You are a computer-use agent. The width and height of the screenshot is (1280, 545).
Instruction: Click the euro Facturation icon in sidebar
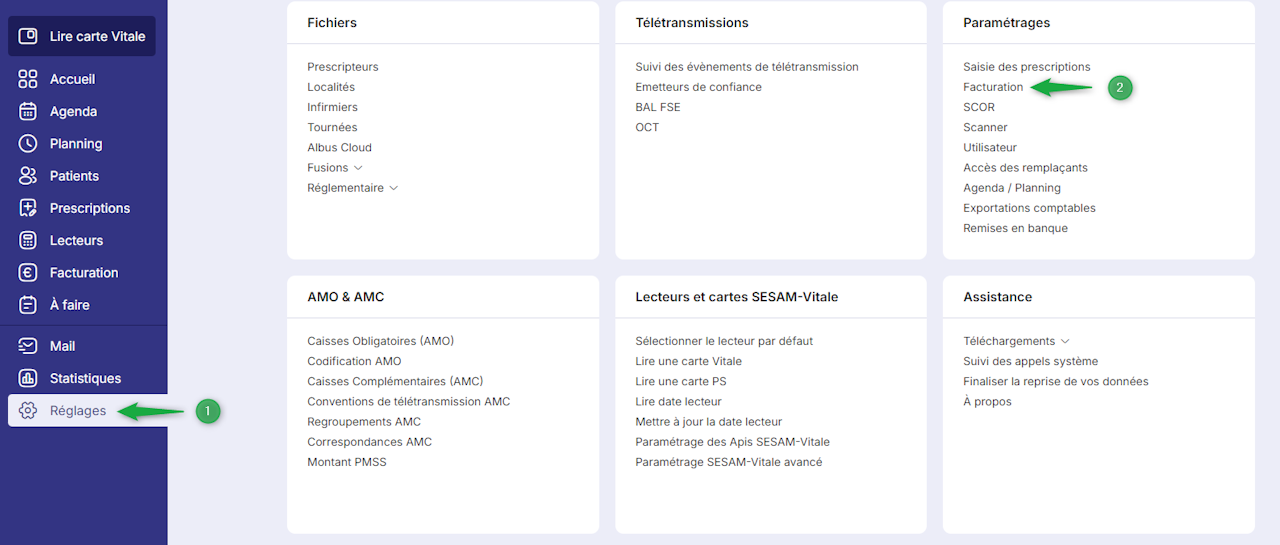click(x=28, y=272)
